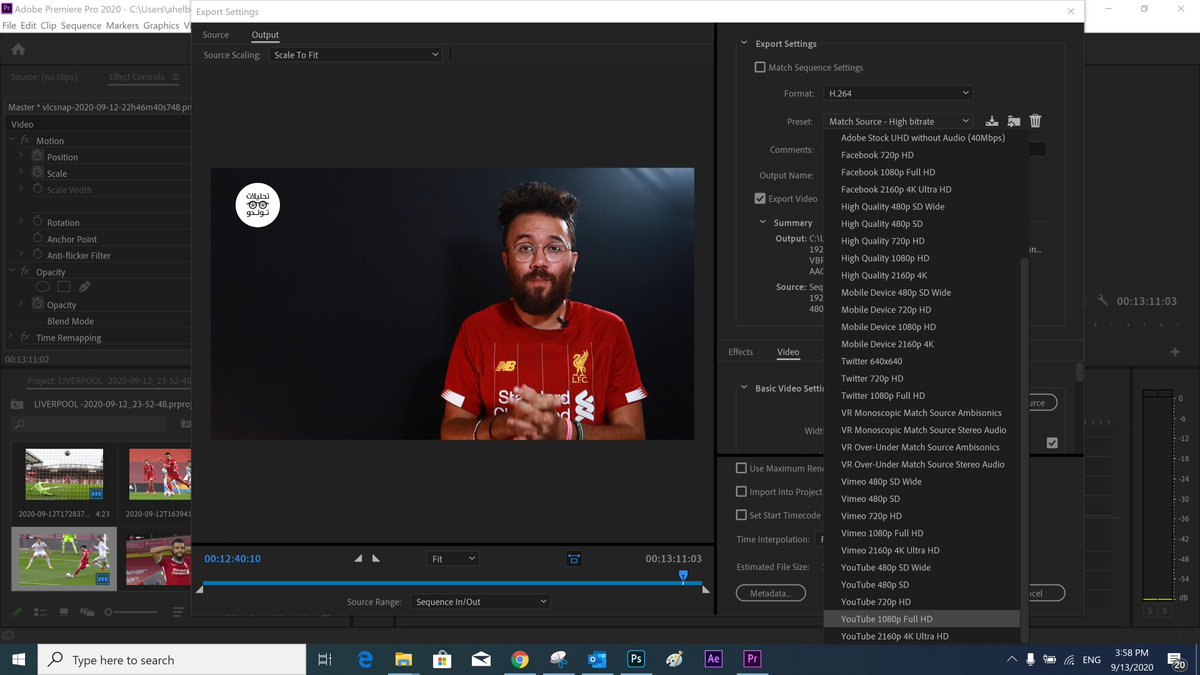Click Save Preset icon beside Preset dropdown

(992, 121)
